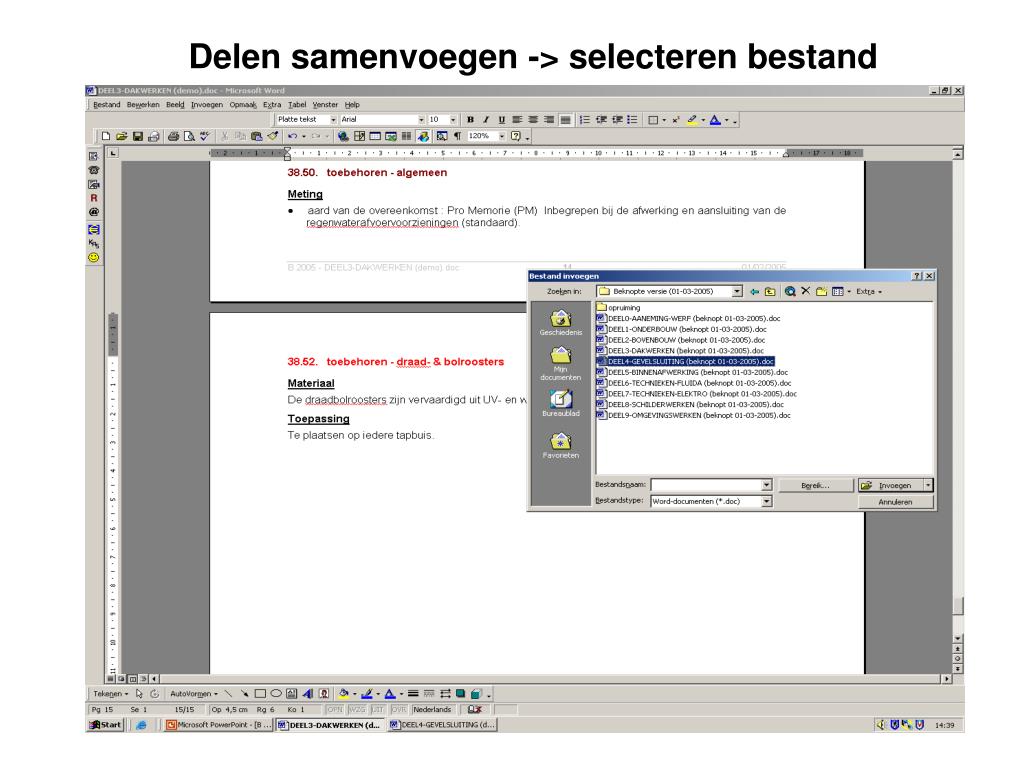
Task: Open Favorieten in dialog sidebar
Action: tap(560, 446)
